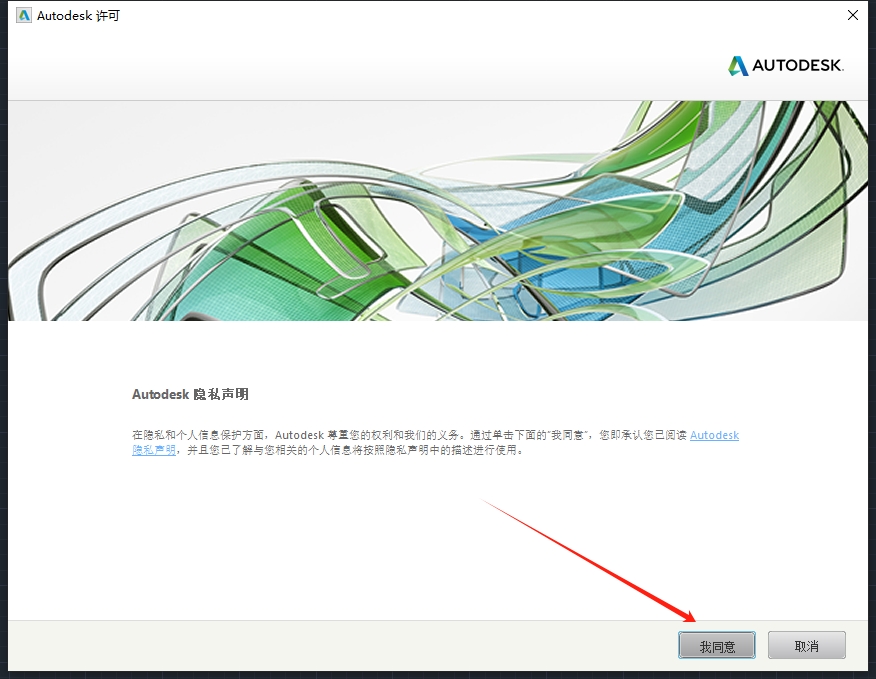Click the privacy statement paragraph text
Viewport: 876px width, 679px height.
click(400, 443)
